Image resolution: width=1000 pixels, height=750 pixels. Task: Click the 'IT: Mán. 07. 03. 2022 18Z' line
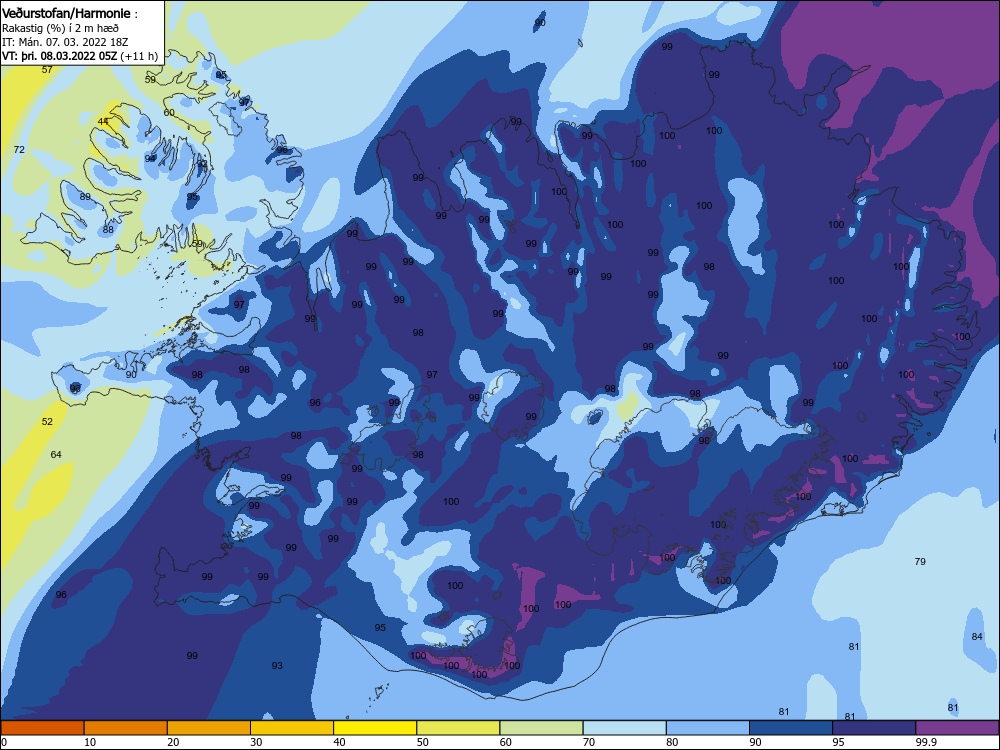[64, 42]
